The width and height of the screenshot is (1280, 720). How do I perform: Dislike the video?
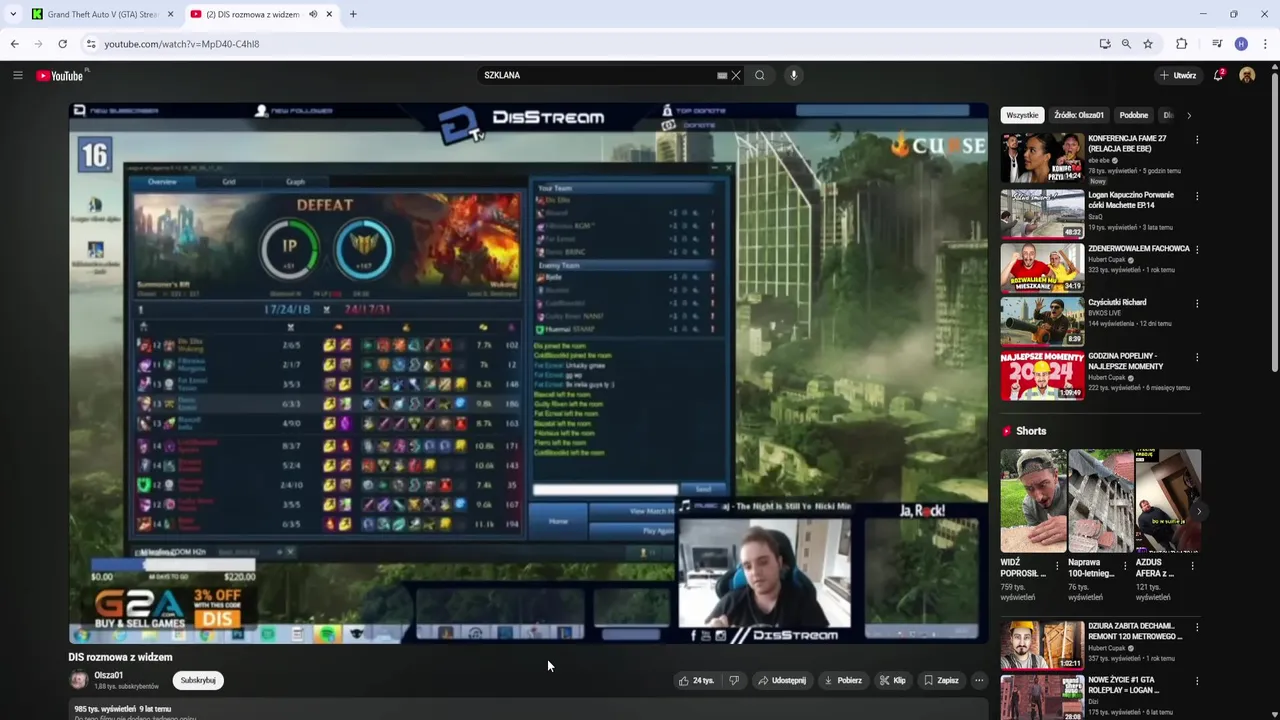(734, 680)
